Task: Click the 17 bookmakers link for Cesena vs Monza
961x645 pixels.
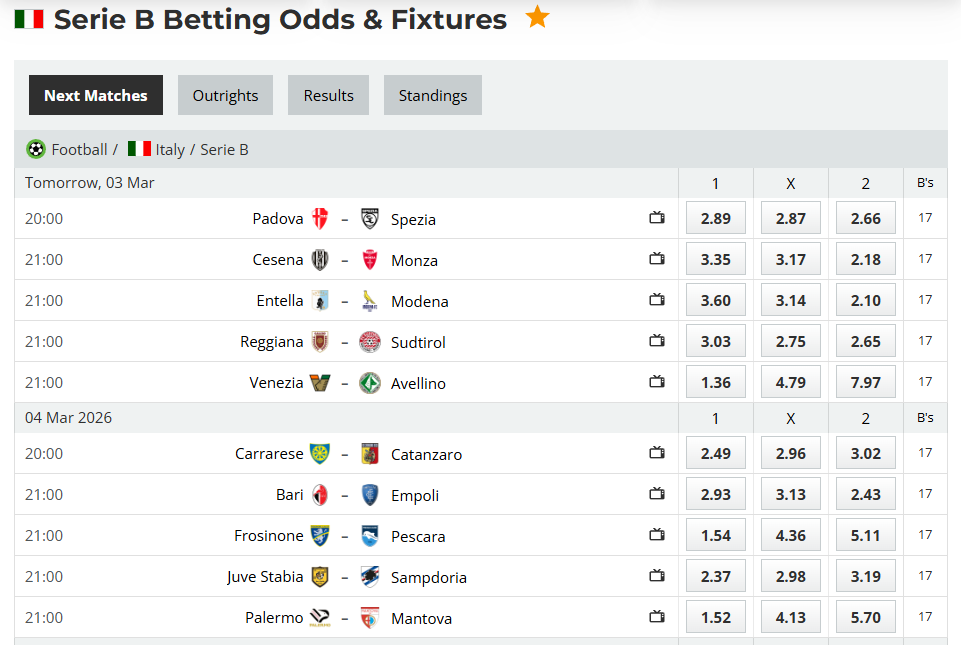Action: (924, 258)
